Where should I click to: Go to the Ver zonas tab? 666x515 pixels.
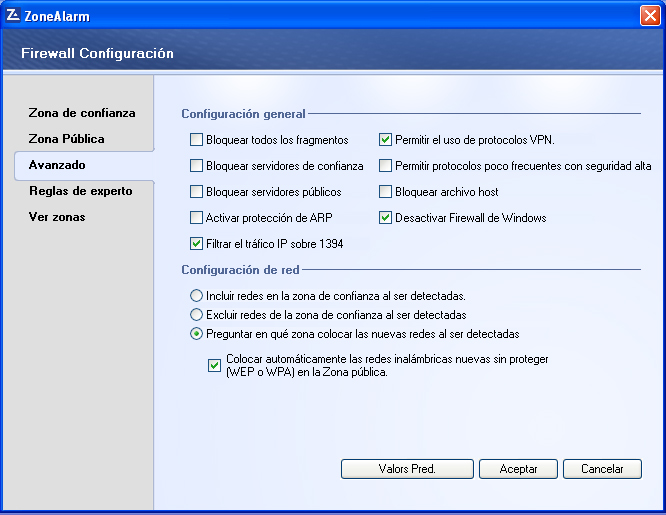(x=57, y=217)
